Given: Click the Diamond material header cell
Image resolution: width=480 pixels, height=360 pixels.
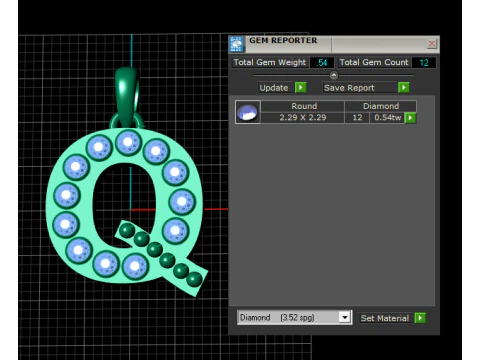Looking at the screenshot, I should (381, 106).
